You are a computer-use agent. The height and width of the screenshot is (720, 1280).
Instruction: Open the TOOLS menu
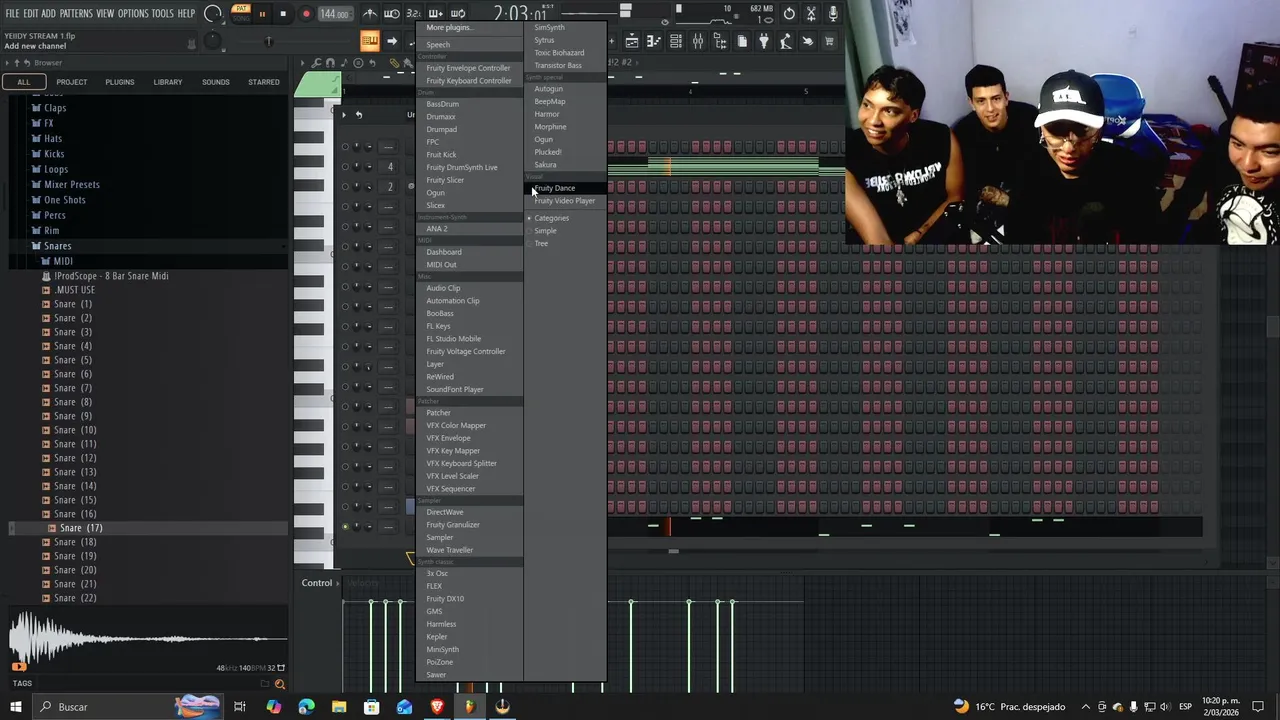point(162,14)
